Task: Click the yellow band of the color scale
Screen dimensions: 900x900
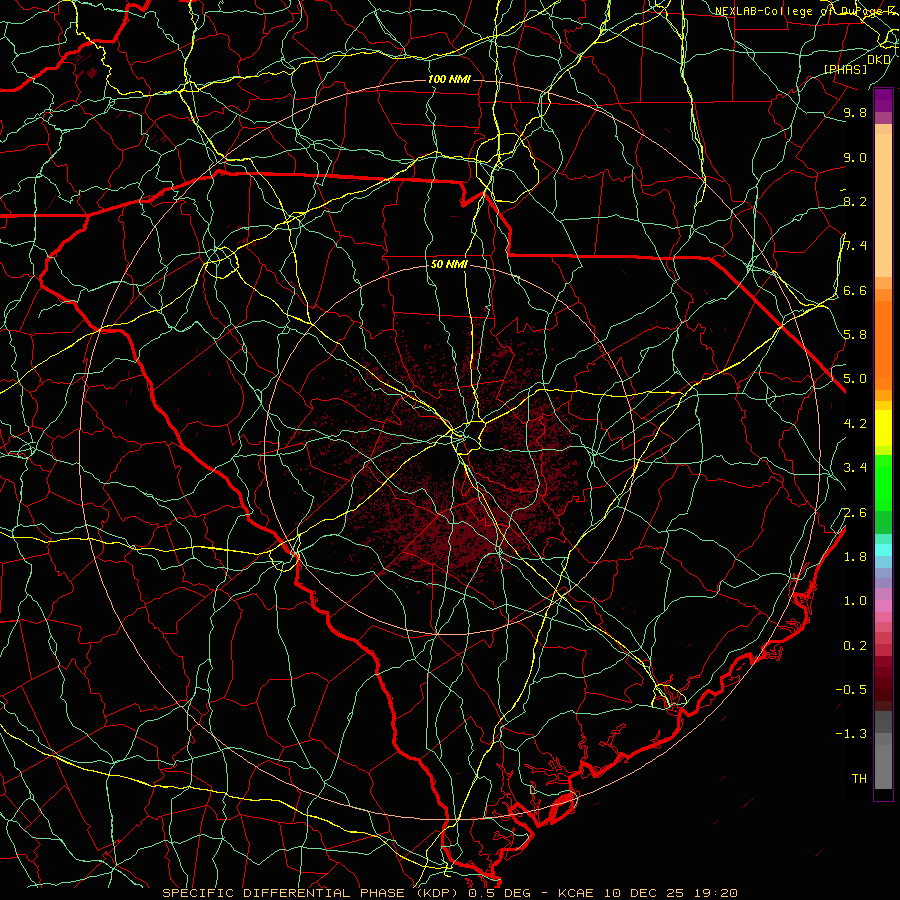Action: [883, 428]
